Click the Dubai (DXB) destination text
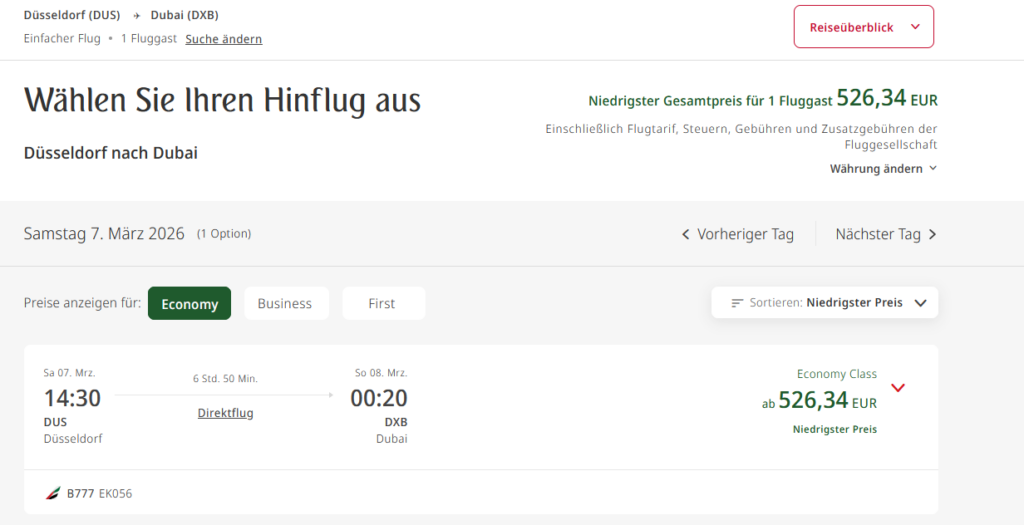 pyautogui.click(x=185, y=15)
